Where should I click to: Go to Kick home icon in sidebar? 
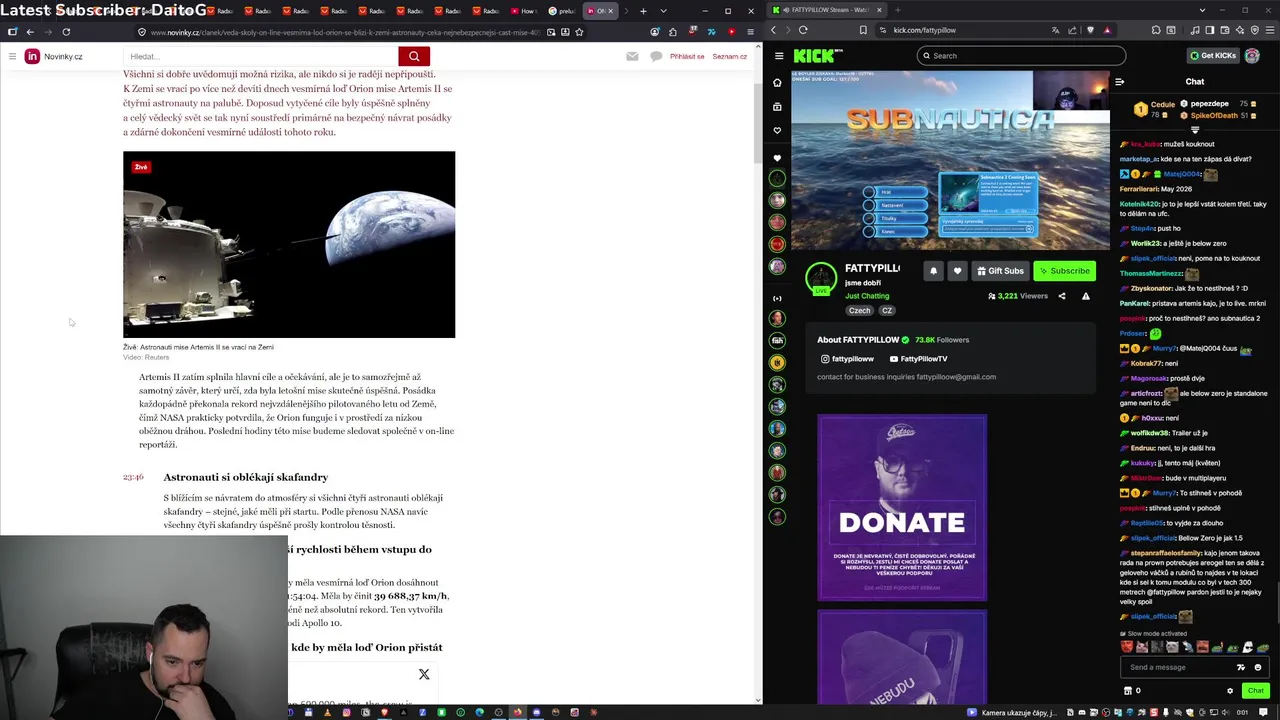[777, 83]
